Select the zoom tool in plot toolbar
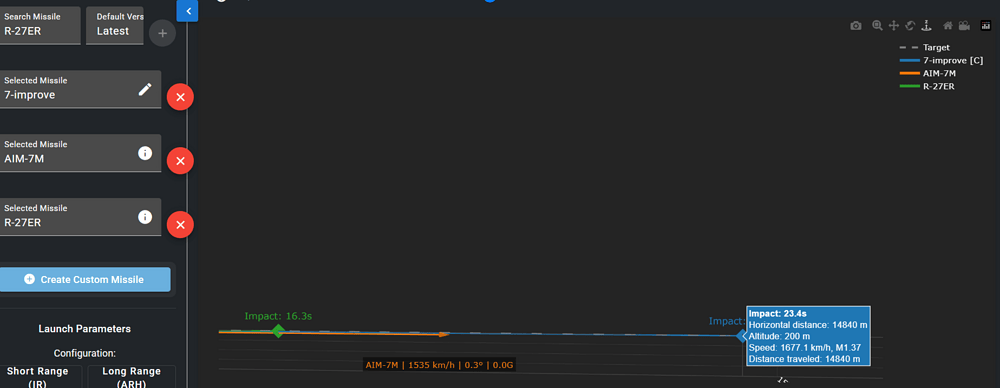The width and height of the screenshot is (1000, 388). [878, 26]
